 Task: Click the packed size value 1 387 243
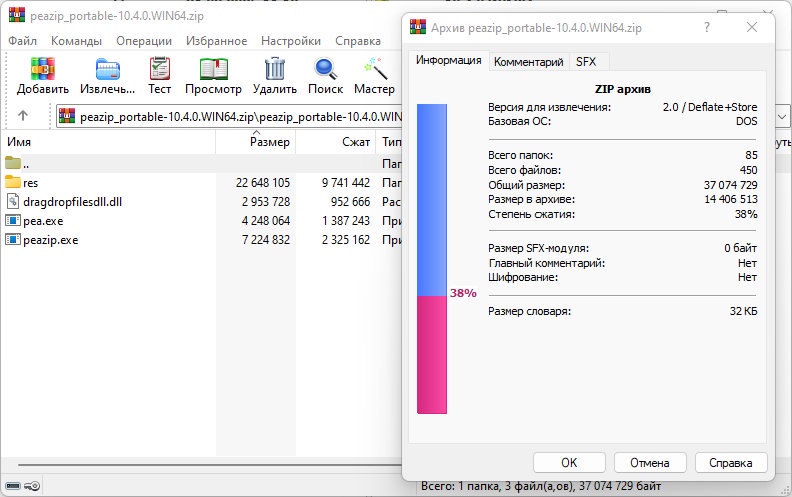click(346, 221)
